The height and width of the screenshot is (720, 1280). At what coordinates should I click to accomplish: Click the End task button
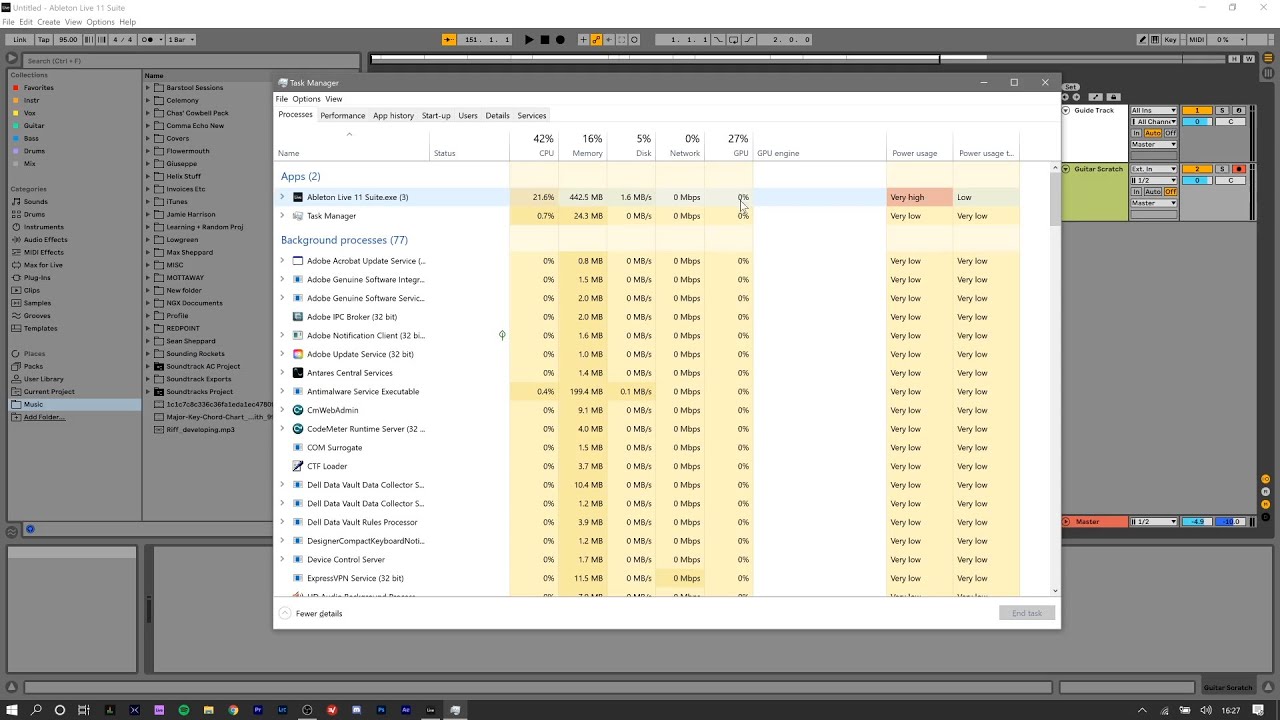(x=1027, y=613)
